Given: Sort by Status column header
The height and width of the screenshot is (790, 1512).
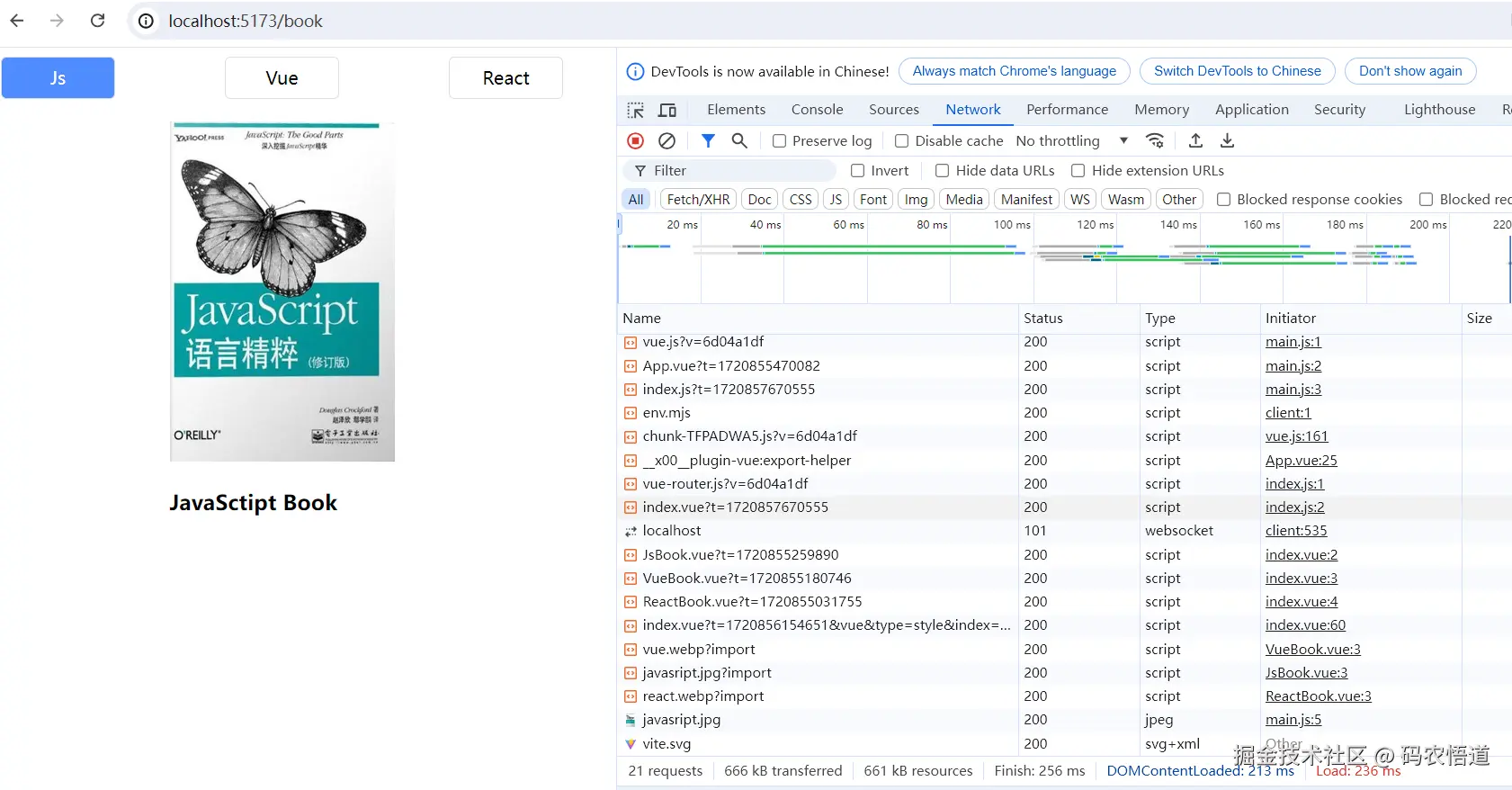Looking at the screenshot, I should 1078,319.
